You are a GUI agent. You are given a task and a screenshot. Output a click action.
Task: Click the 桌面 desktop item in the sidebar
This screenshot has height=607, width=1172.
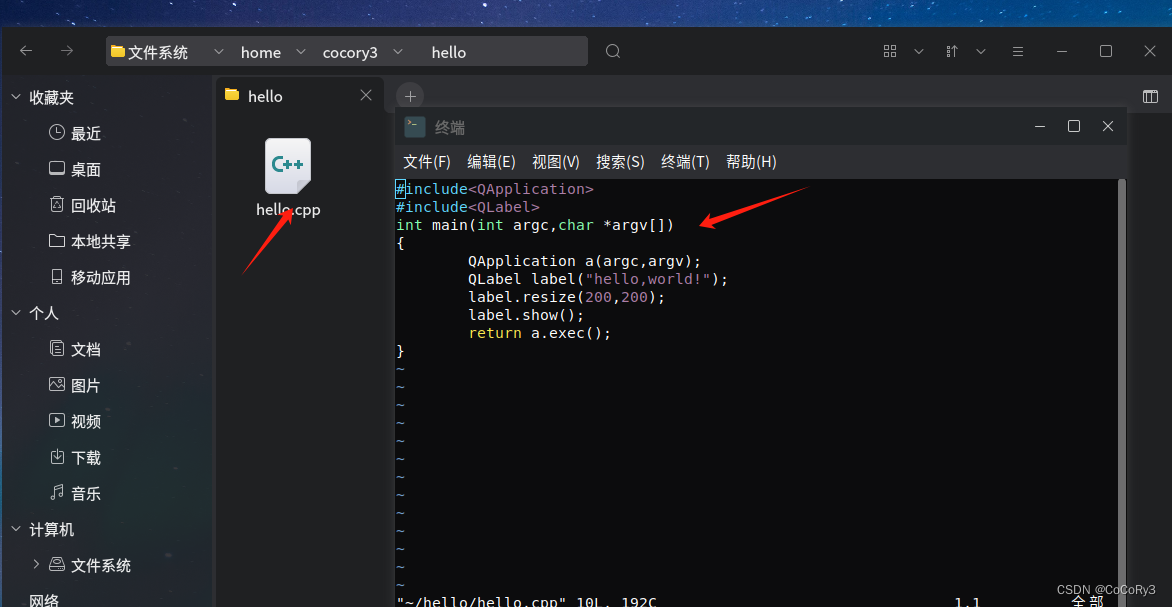pyautogui.click(x=84, y=169)
